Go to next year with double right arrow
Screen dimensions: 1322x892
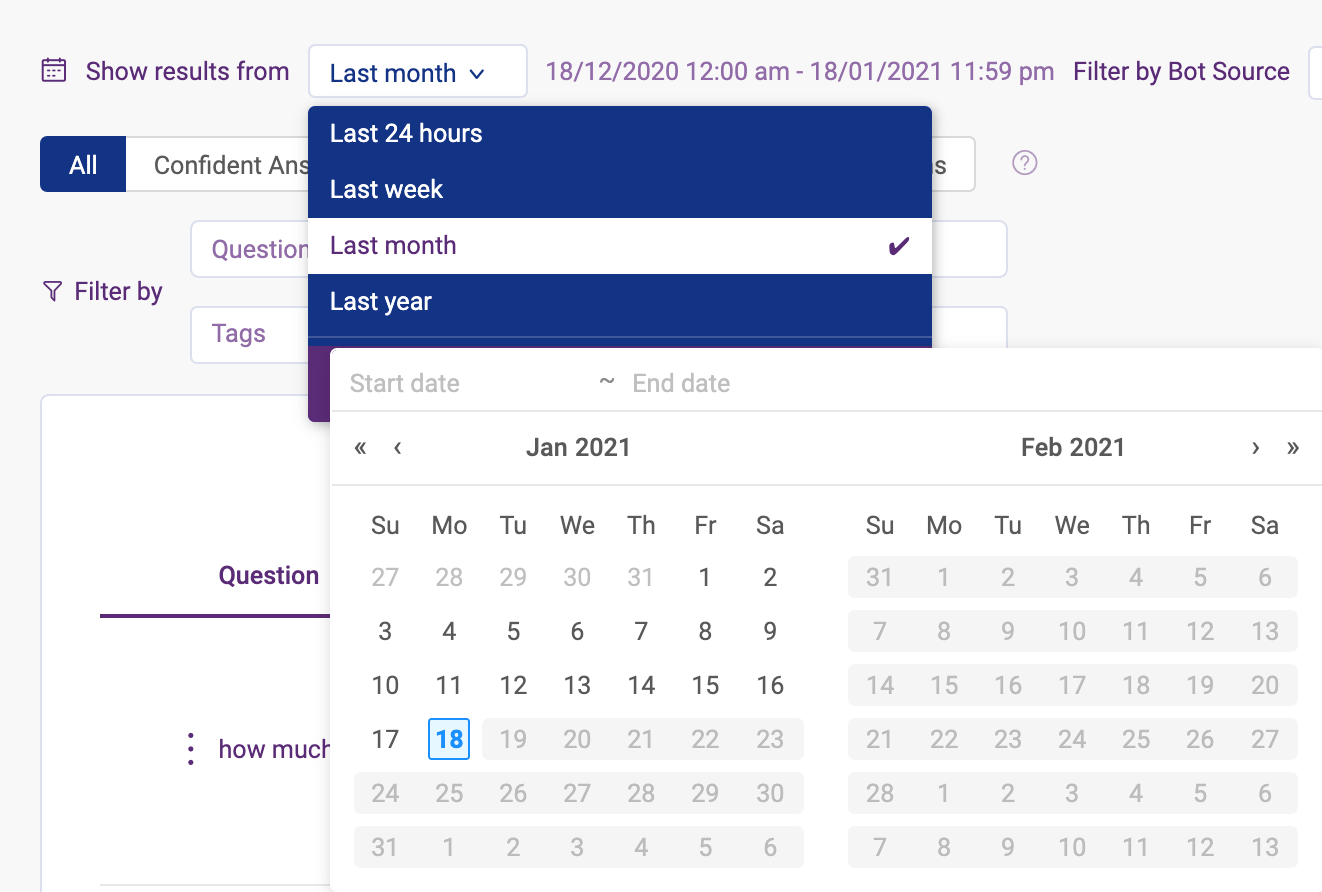1292,447
